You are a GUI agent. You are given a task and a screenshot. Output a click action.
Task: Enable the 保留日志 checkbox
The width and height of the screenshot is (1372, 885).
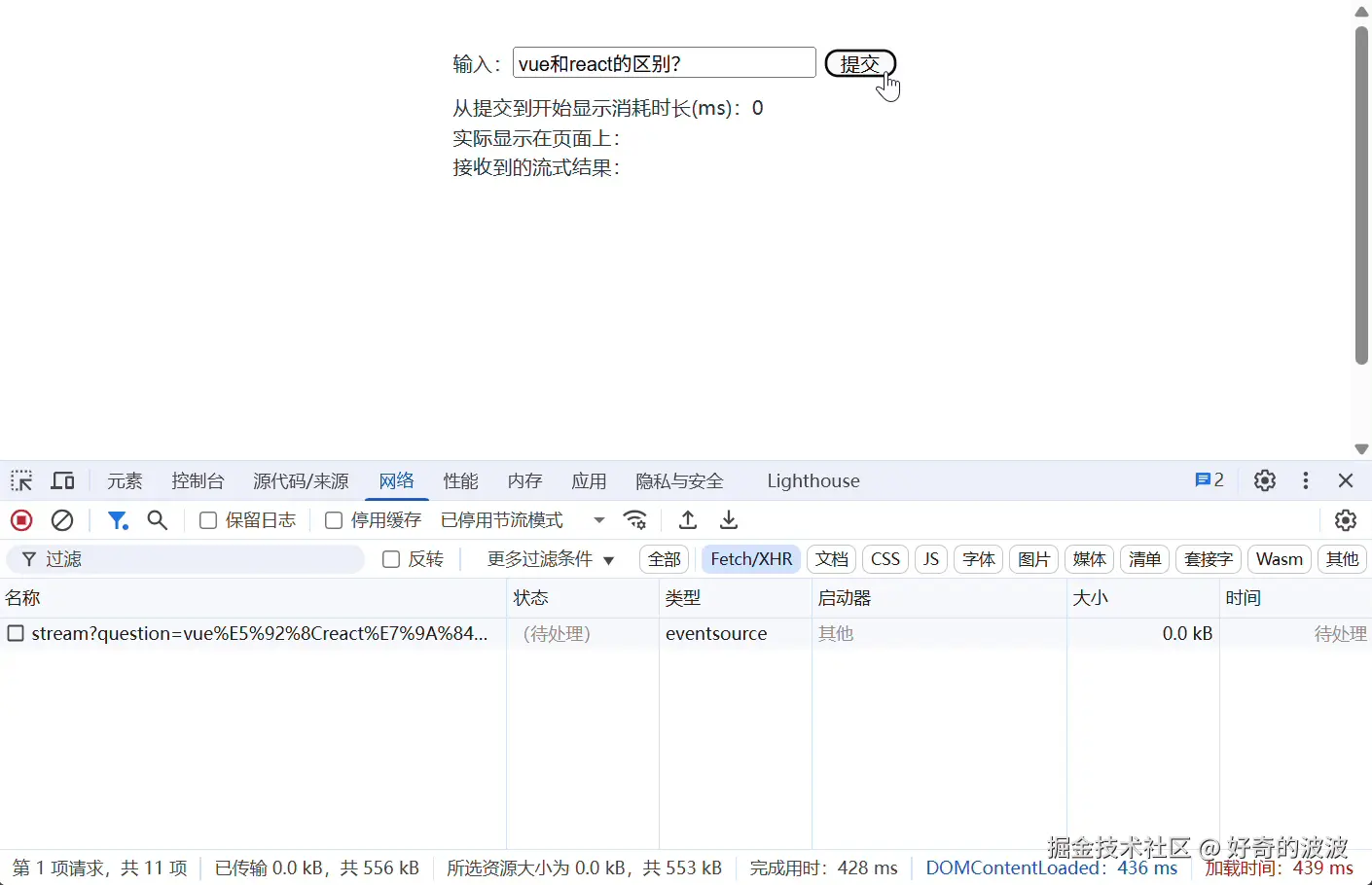(207, 520)
